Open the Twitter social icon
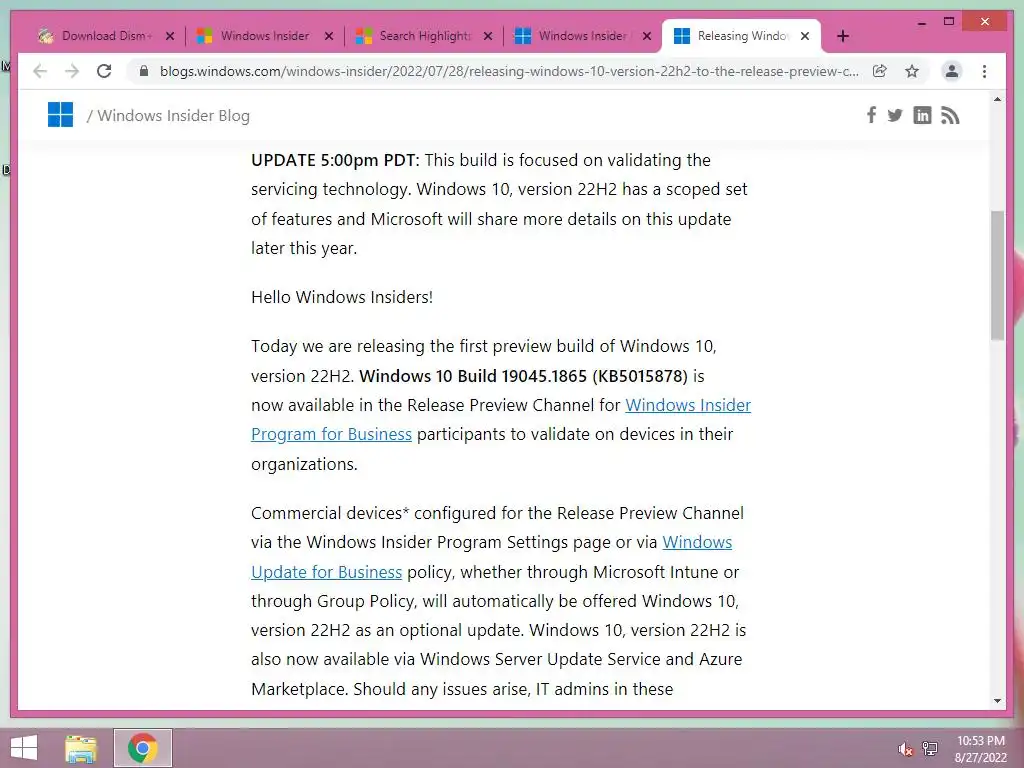The image size is (1024, 768). (895, 116)
